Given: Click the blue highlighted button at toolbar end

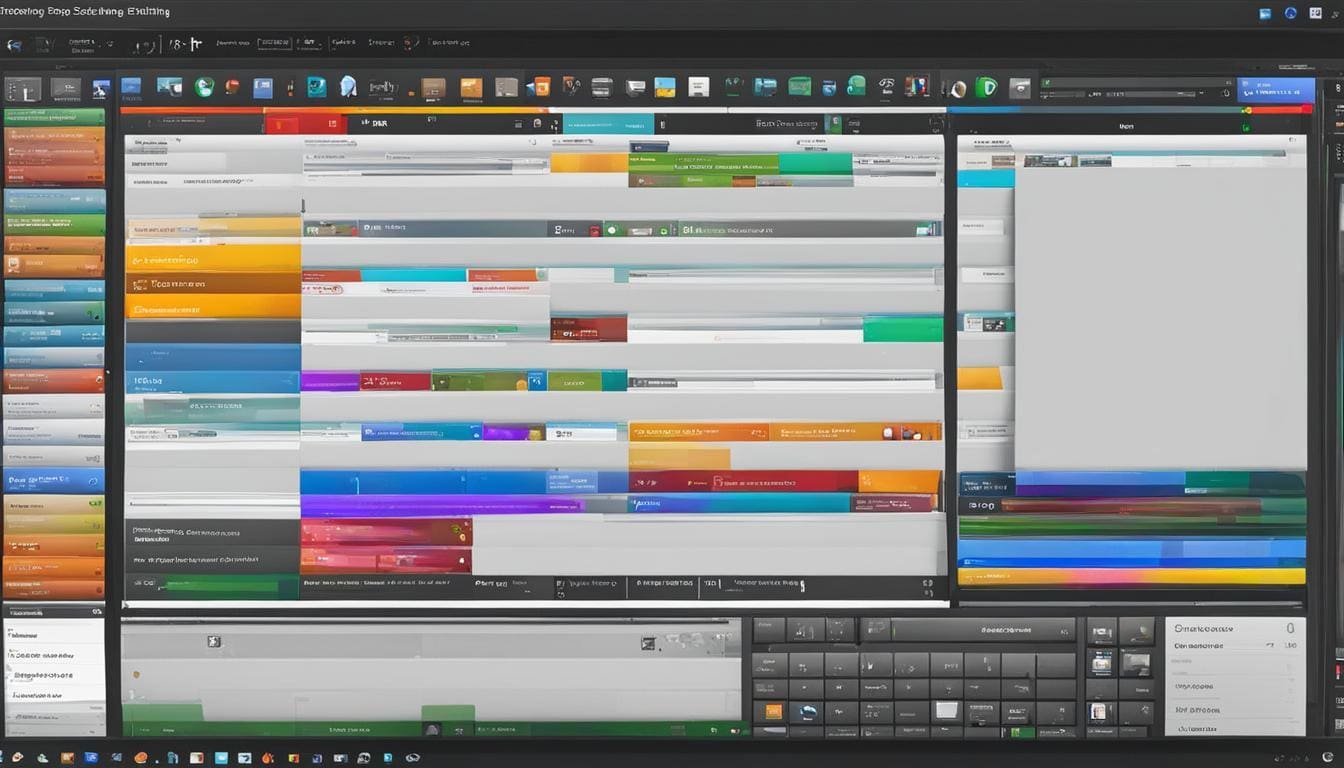Looking at the screenshot, I should [x=1276, y=91].
